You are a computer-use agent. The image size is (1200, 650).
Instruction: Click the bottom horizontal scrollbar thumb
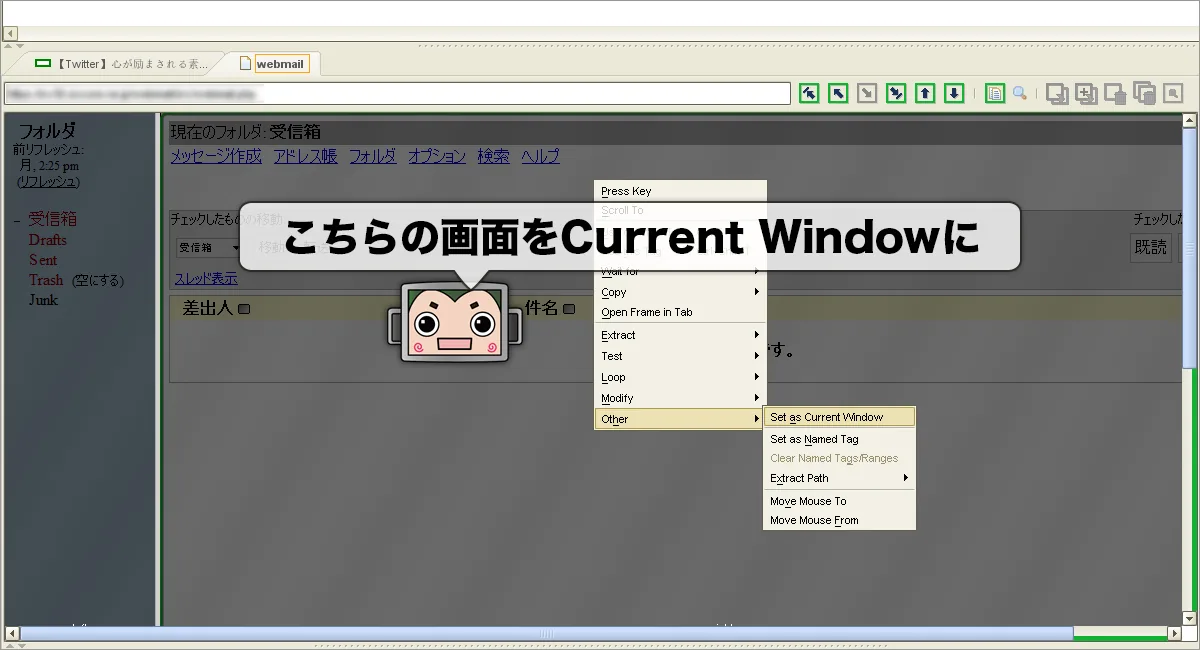click(546, 634)
